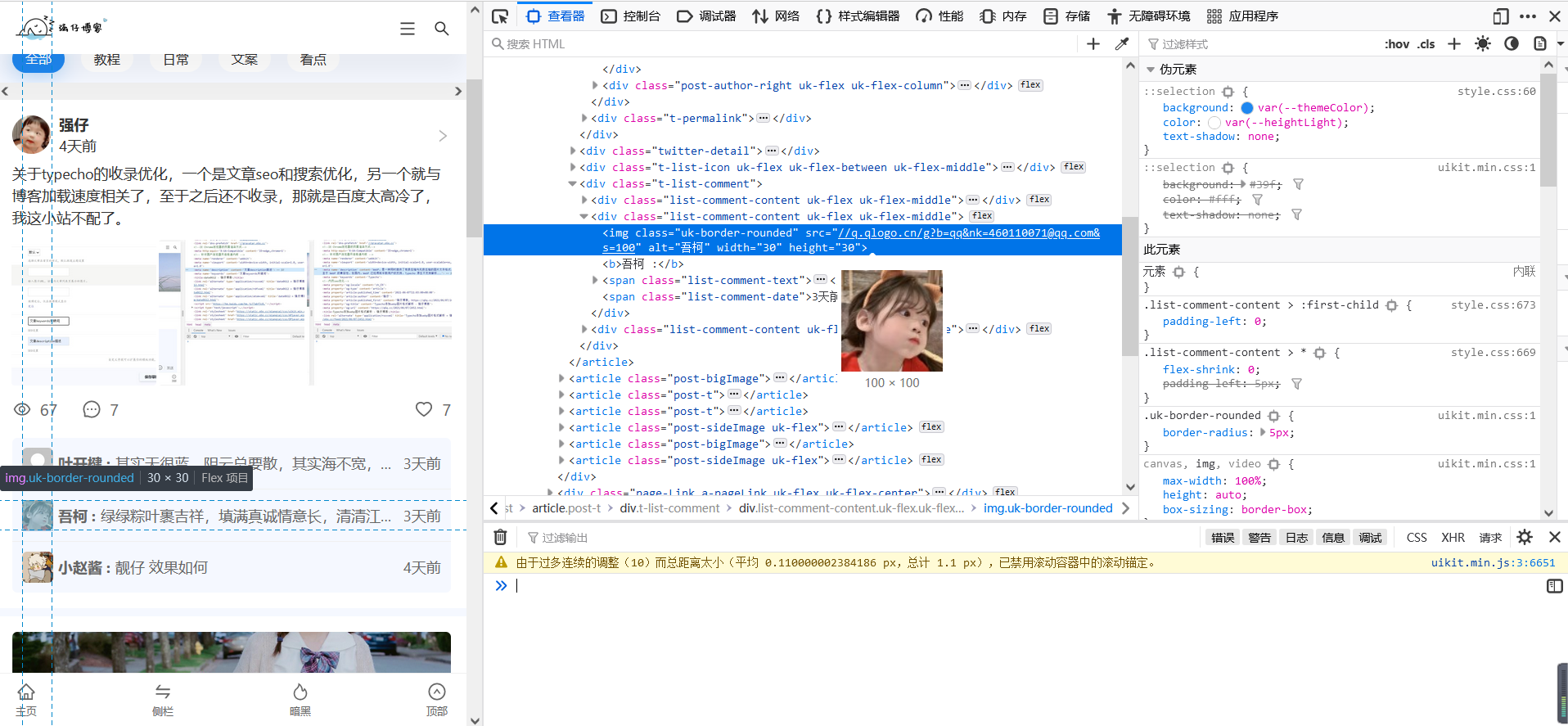Toggle light color scheme simulation icon

(1482, 44)
